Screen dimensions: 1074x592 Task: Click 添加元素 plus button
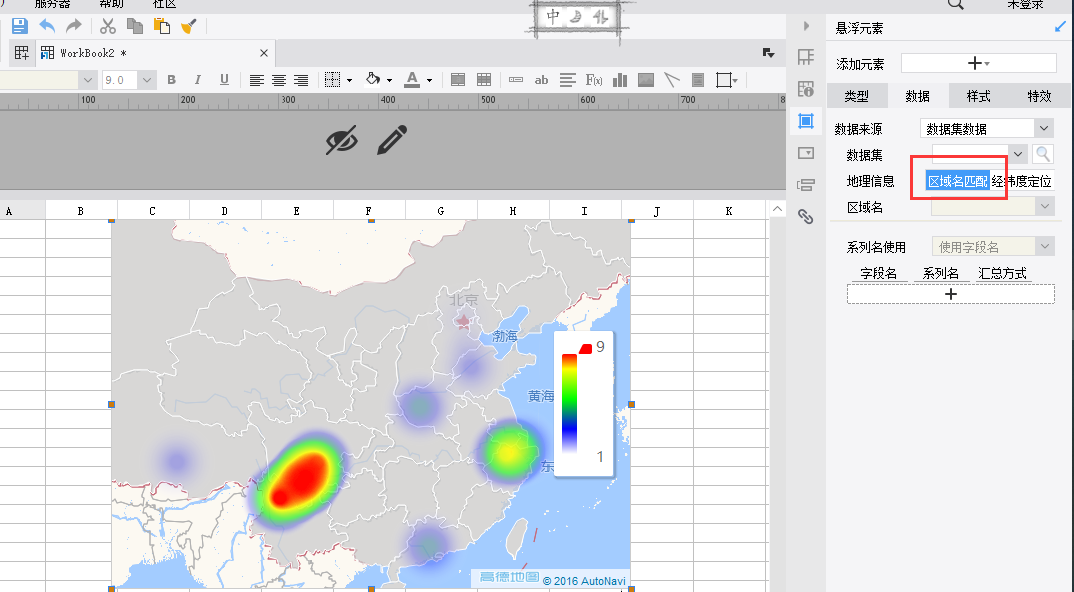click(978, 63)
